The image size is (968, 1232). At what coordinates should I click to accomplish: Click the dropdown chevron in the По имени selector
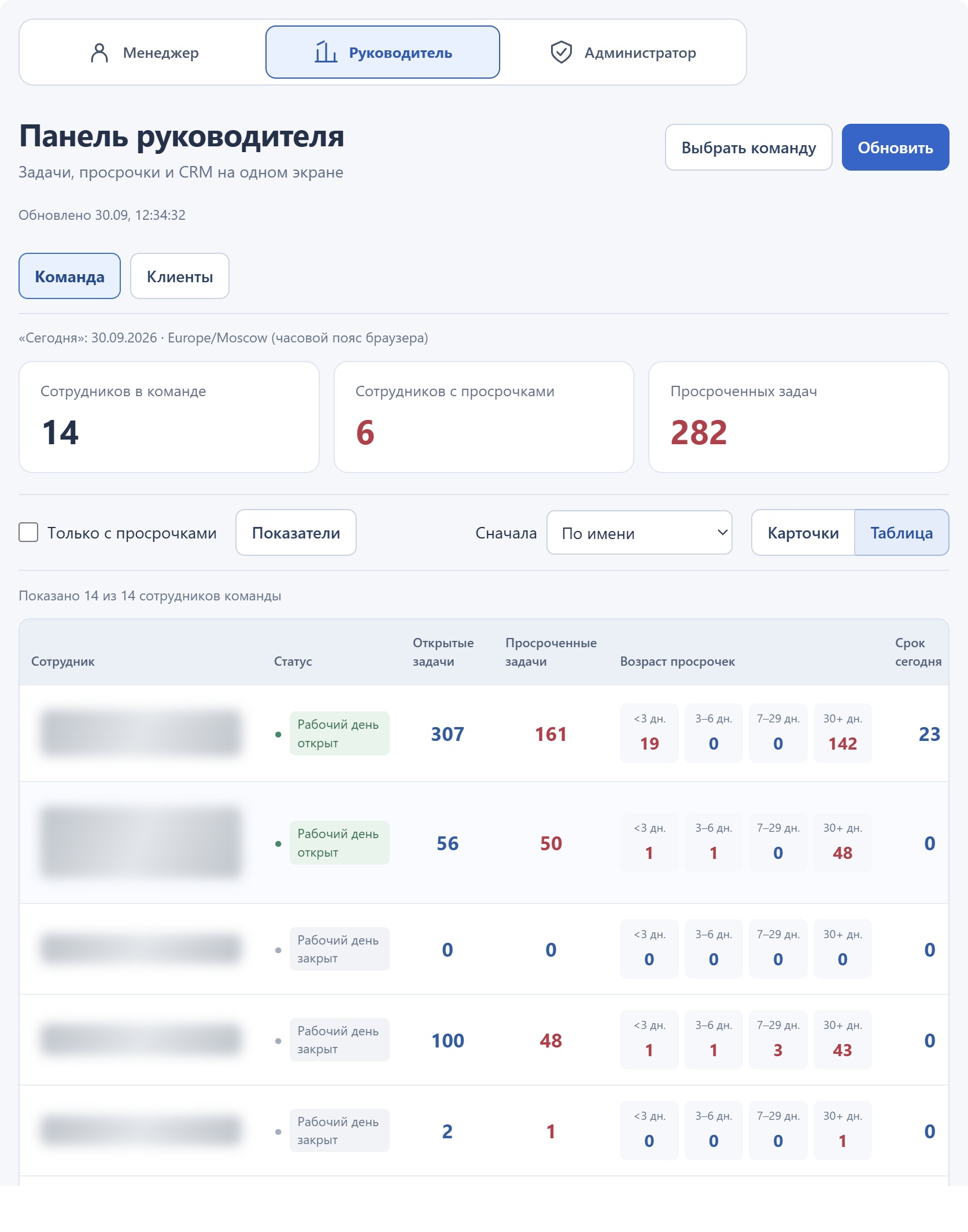click(722, 532)
